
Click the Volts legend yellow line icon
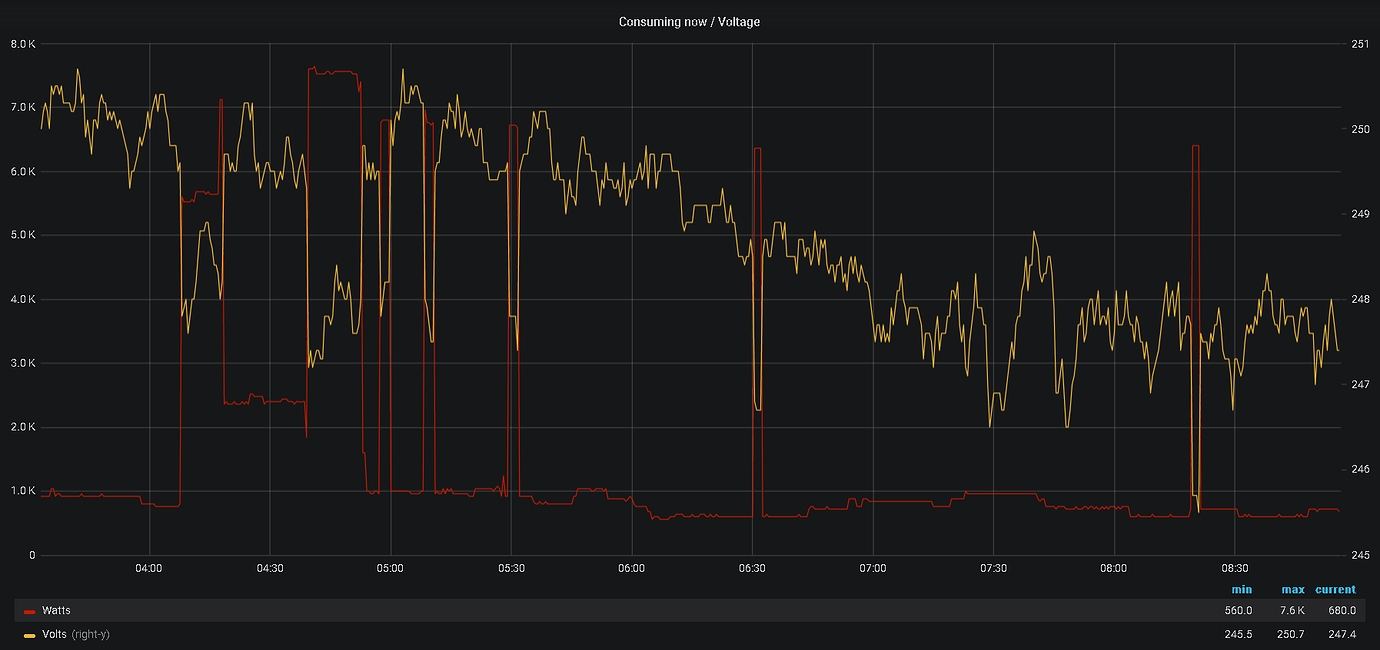point(30,634)
